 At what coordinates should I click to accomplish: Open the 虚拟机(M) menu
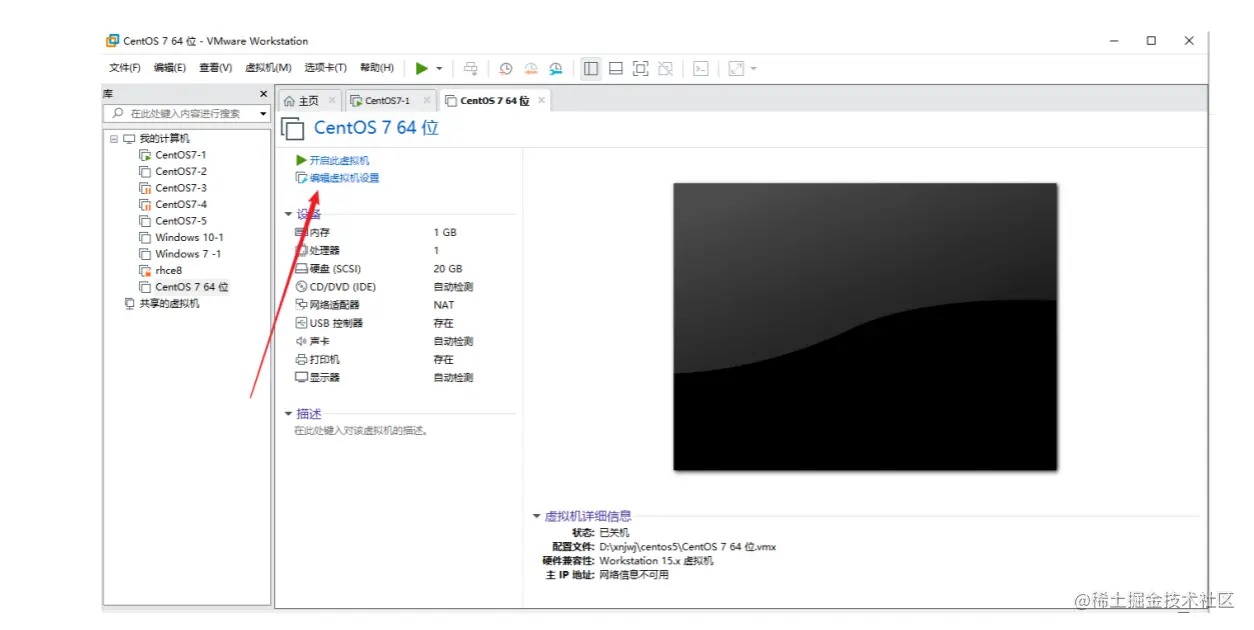[268, 68]
